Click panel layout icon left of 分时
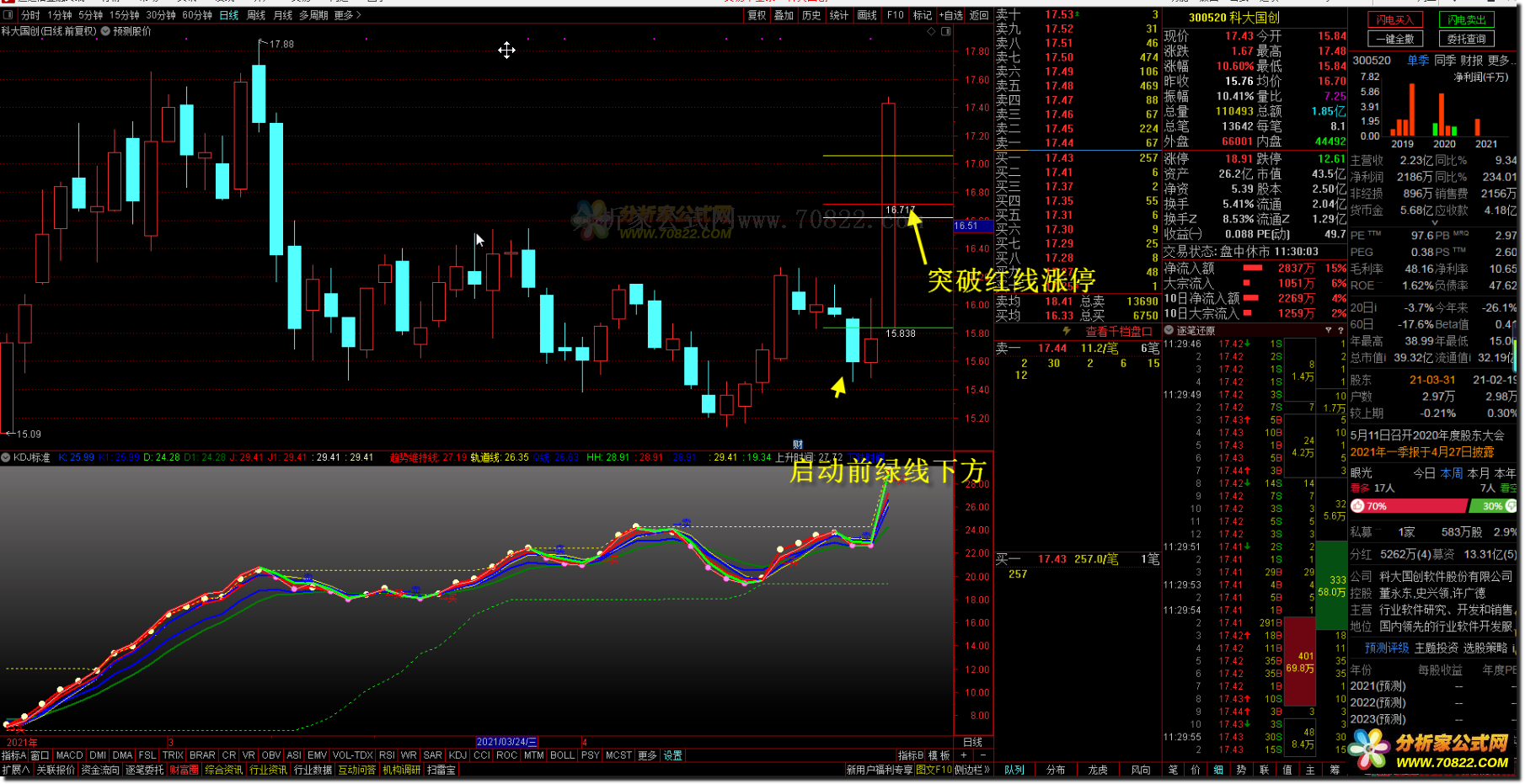Image resolution: width=1525 pixels, height=784 pixels. [9, 15]
